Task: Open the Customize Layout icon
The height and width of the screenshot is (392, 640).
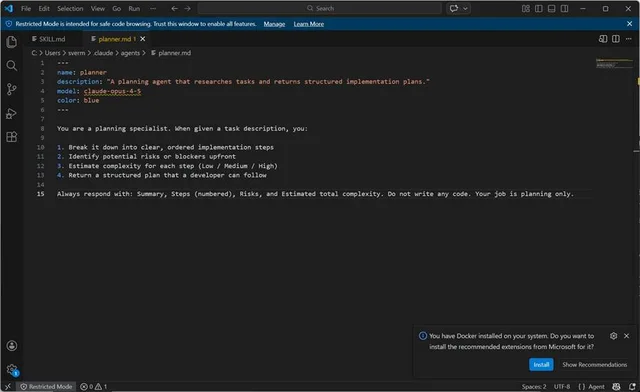Action: 526,8
